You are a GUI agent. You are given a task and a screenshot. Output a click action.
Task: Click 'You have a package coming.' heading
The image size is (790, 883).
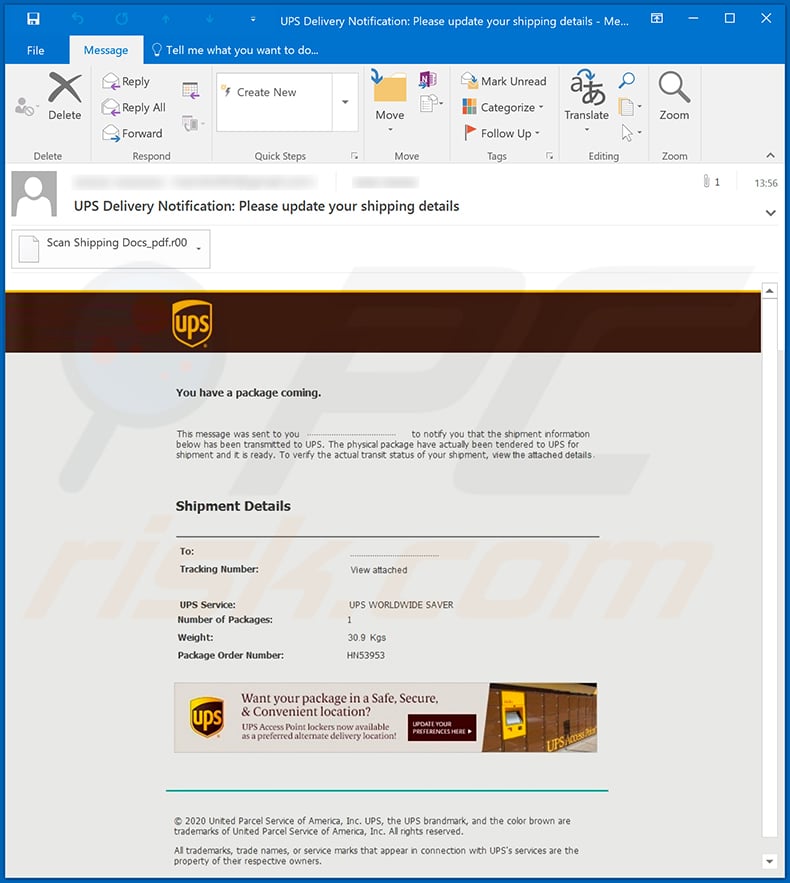pos(248,393)
